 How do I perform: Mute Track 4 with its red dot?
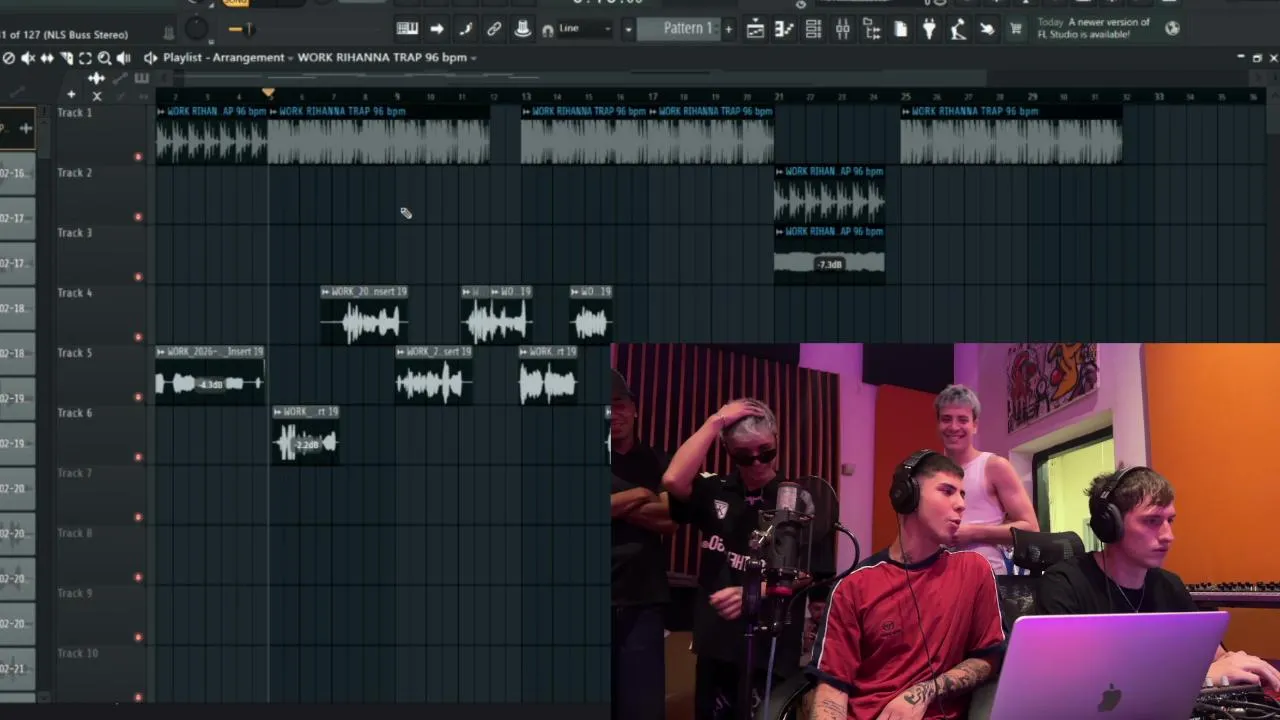click(x=138, y=337)
